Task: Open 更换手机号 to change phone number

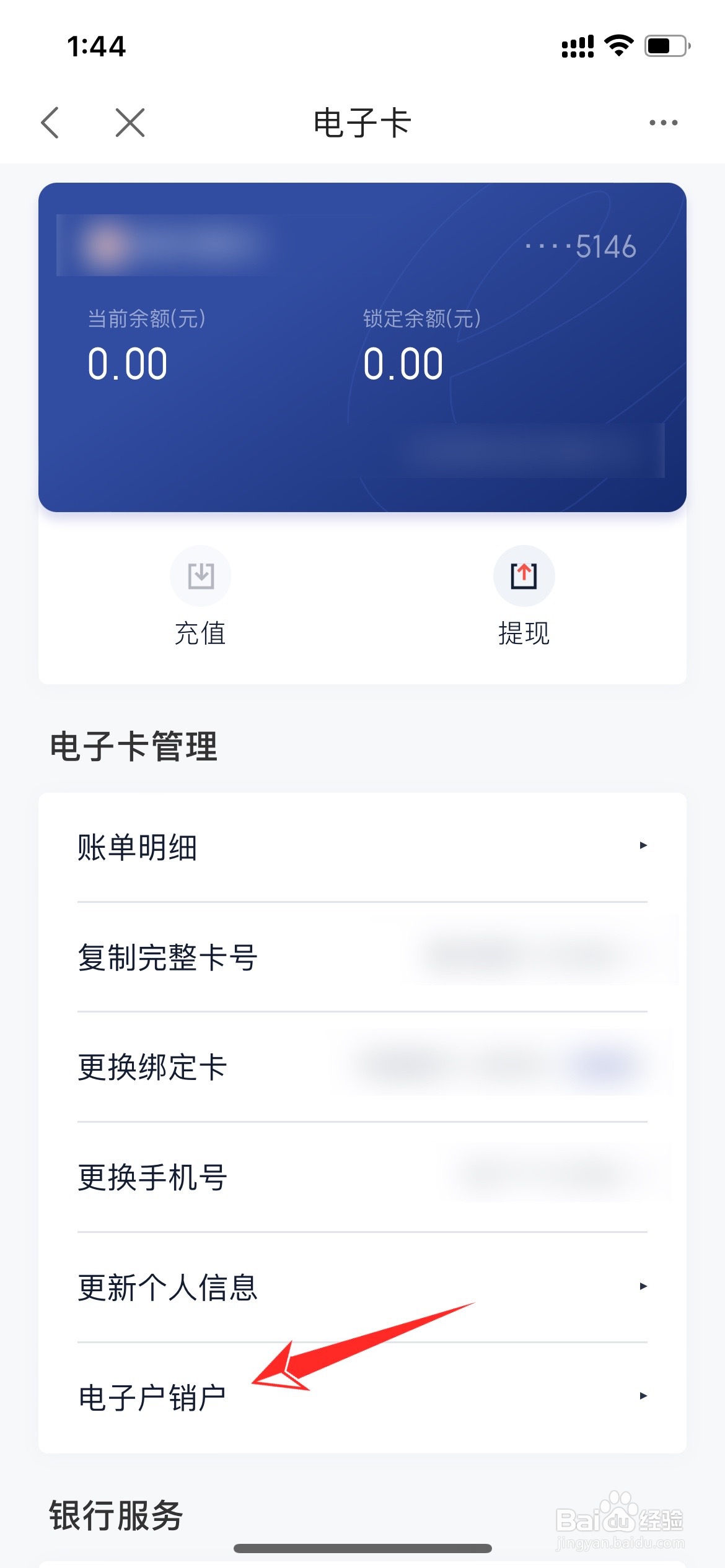Action: coord(362,1177)
